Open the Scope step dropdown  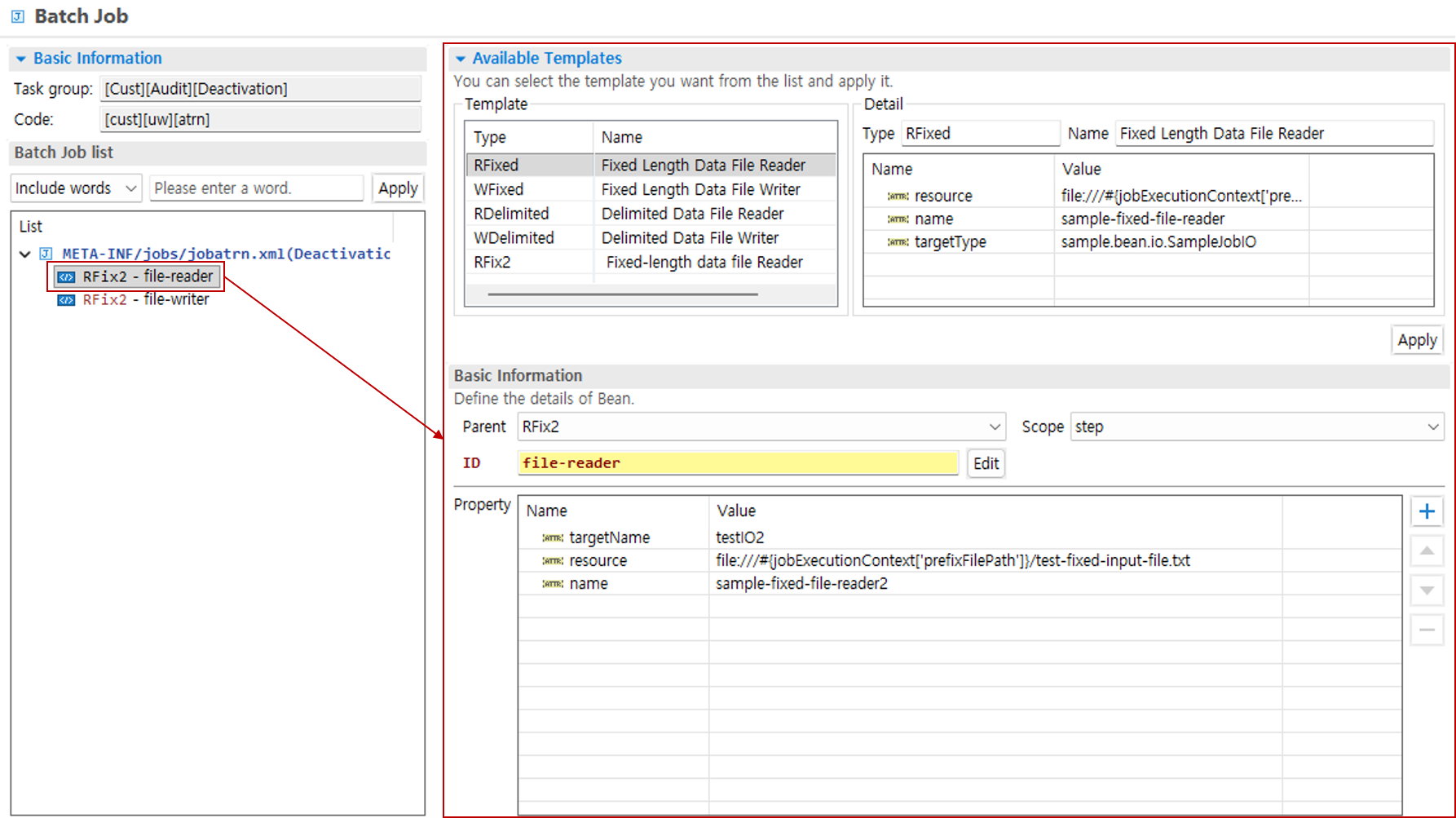coord(1256,427)
